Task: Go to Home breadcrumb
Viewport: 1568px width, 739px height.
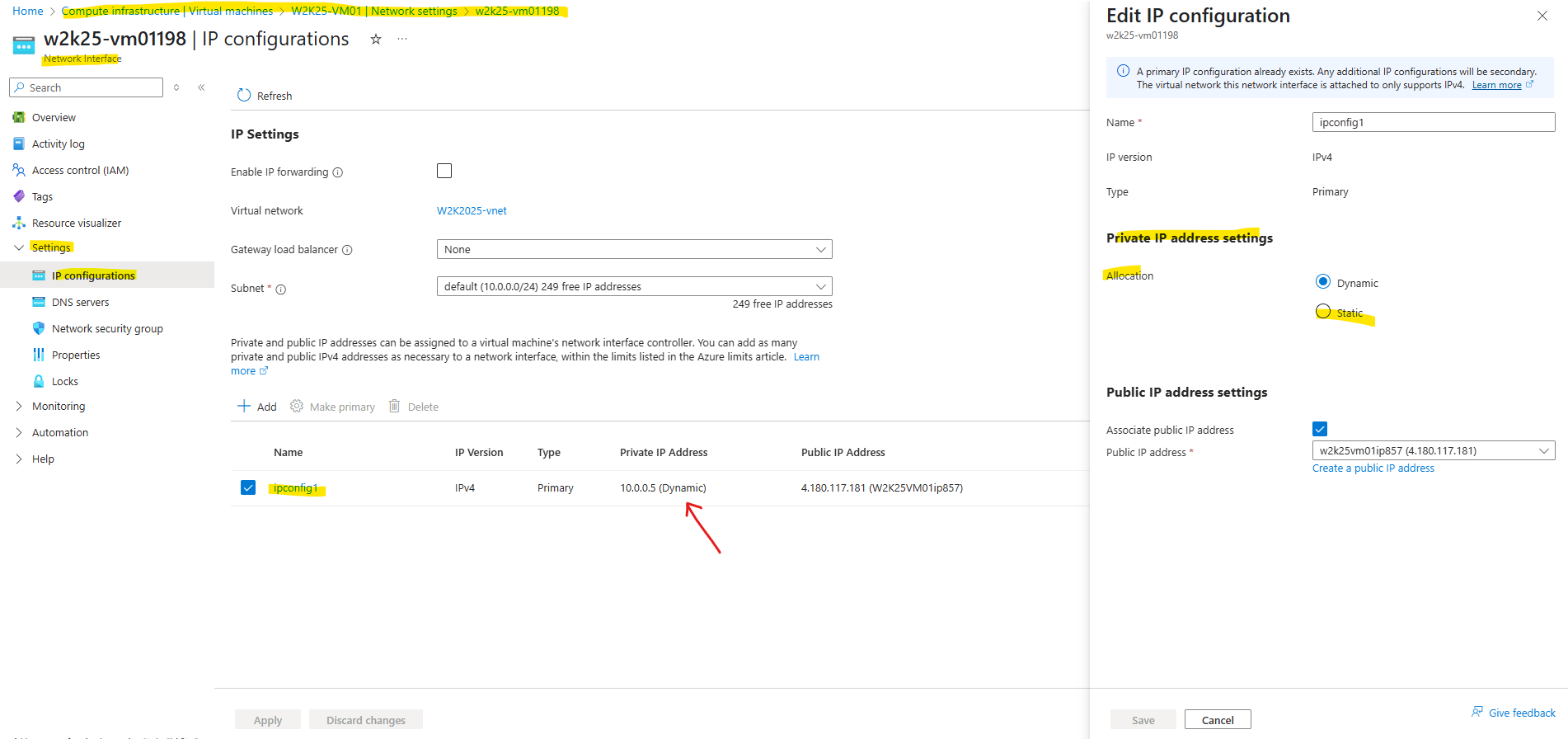Action: coord(28,11)
